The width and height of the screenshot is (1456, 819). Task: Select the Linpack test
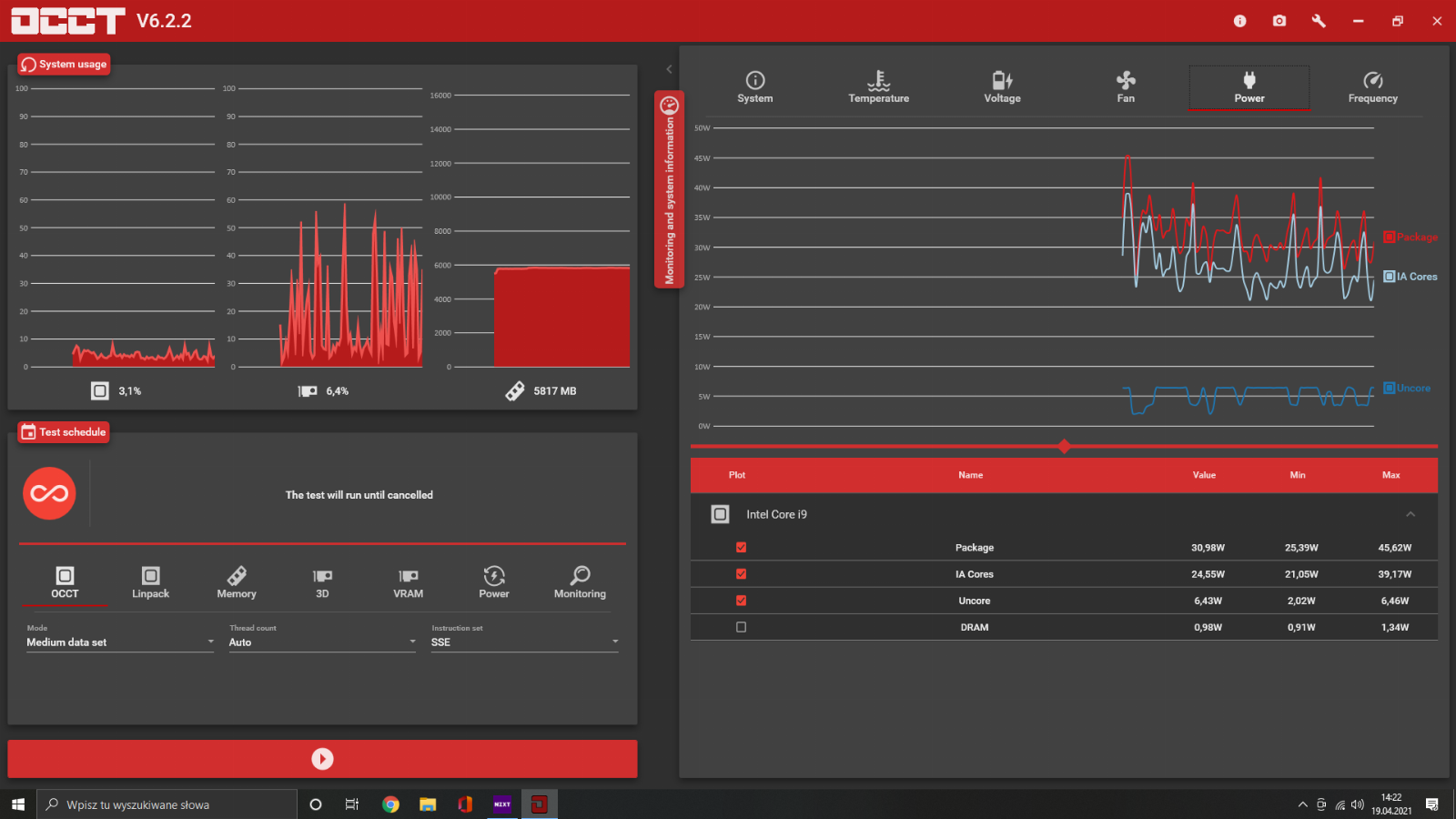point(151,582)
